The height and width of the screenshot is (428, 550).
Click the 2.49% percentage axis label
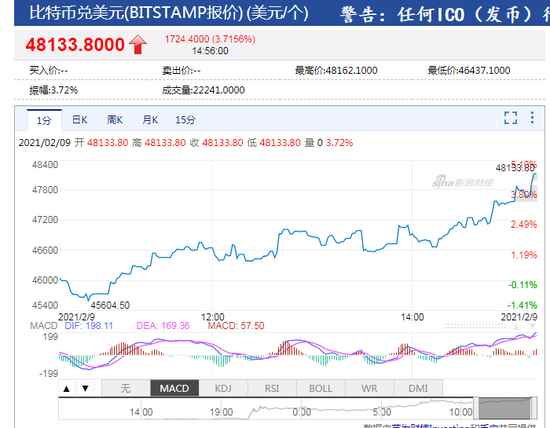[524, 224]
